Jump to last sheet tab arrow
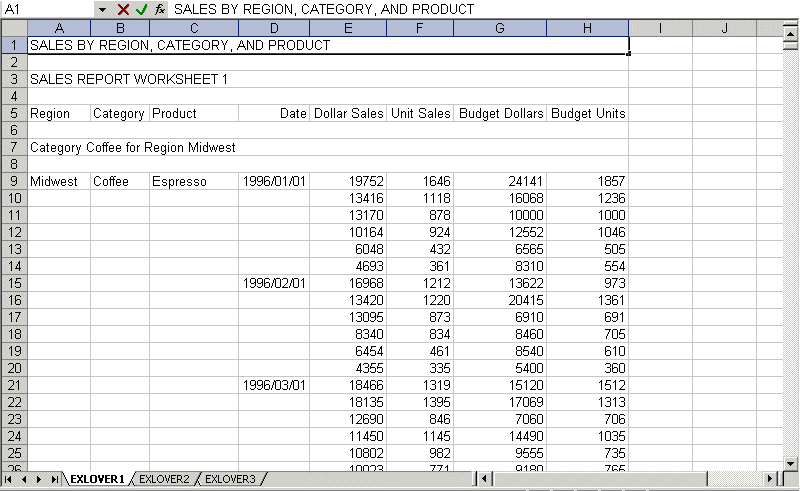Viewport: 800px width, 491px height. pos(55,480)
